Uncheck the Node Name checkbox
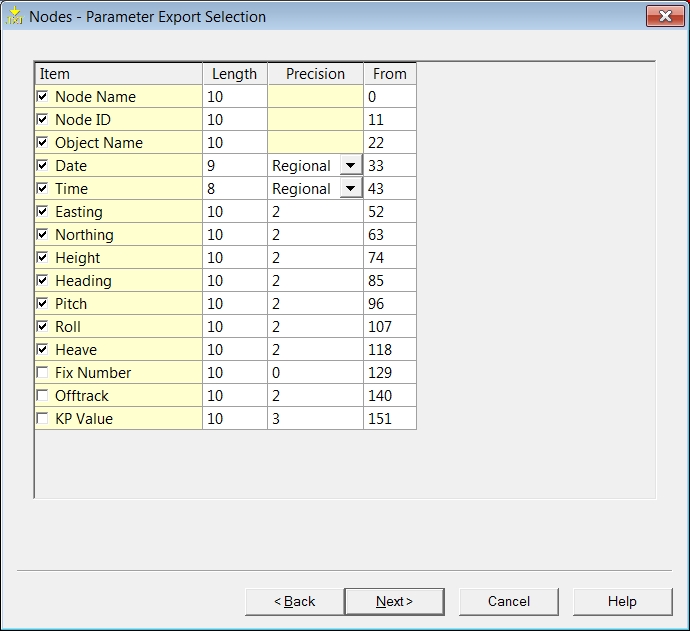 pyautogui.click(x=42, y=97)
